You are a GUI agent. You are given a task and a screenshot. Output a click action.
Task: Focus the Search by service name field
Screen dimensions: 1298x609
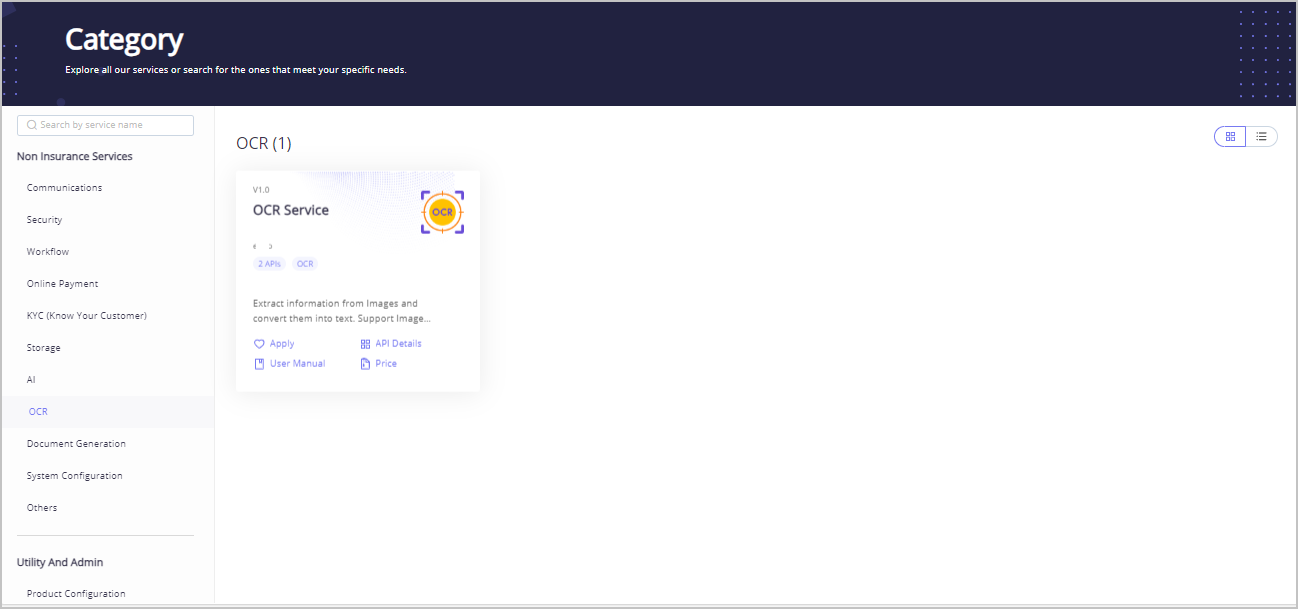pyautogui.click(x=105, y=125)
